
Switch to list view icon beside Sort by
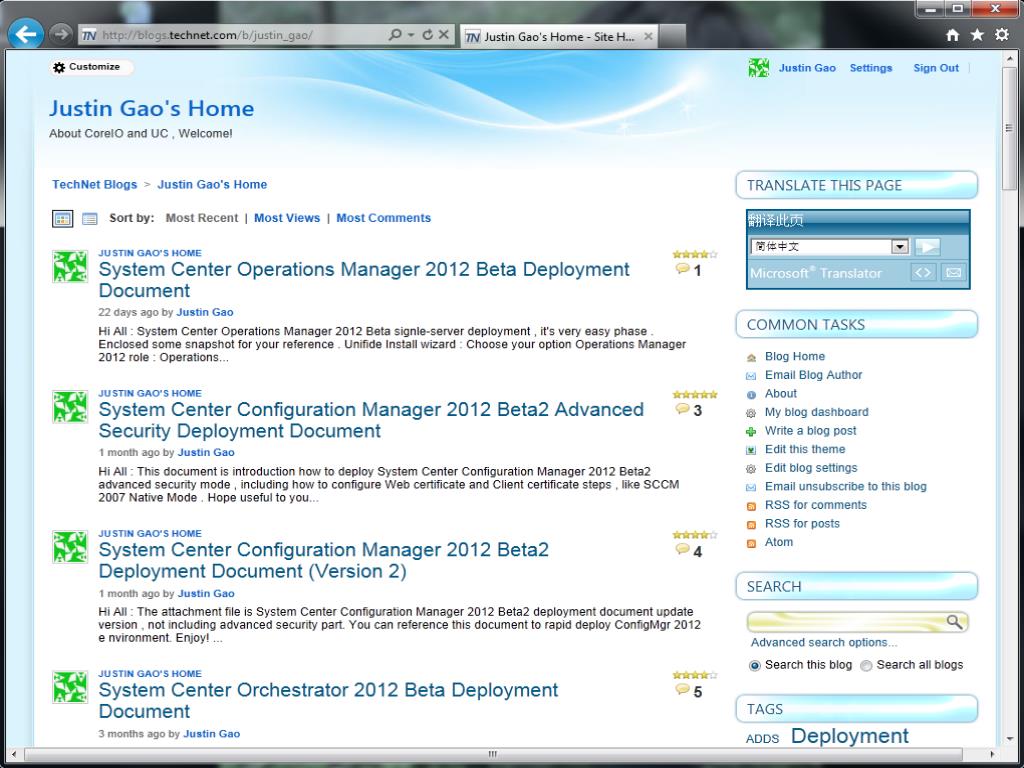click(89, 219)
